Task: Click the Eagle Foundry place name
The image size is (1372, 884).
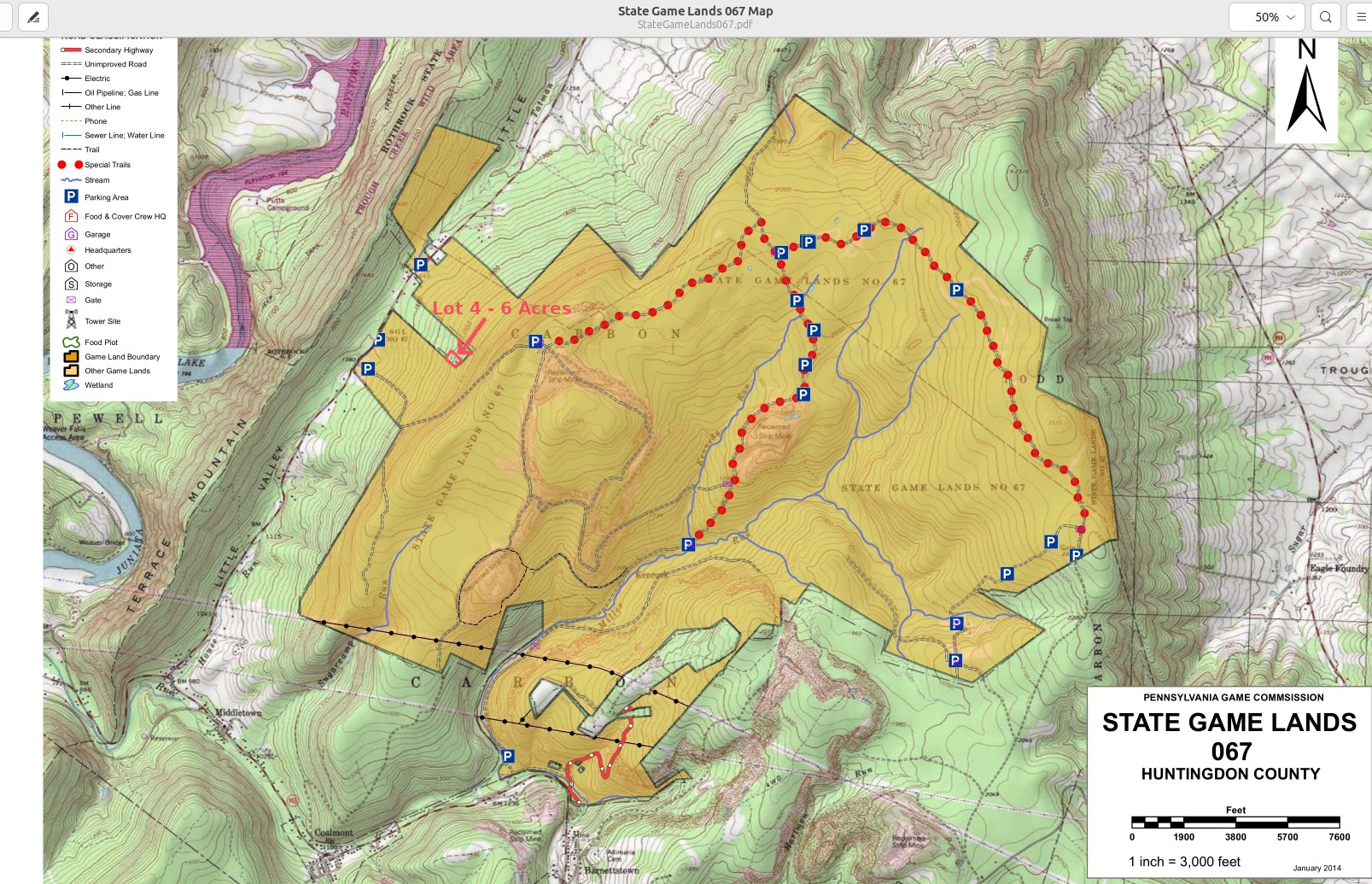Action: point(1339,568)
